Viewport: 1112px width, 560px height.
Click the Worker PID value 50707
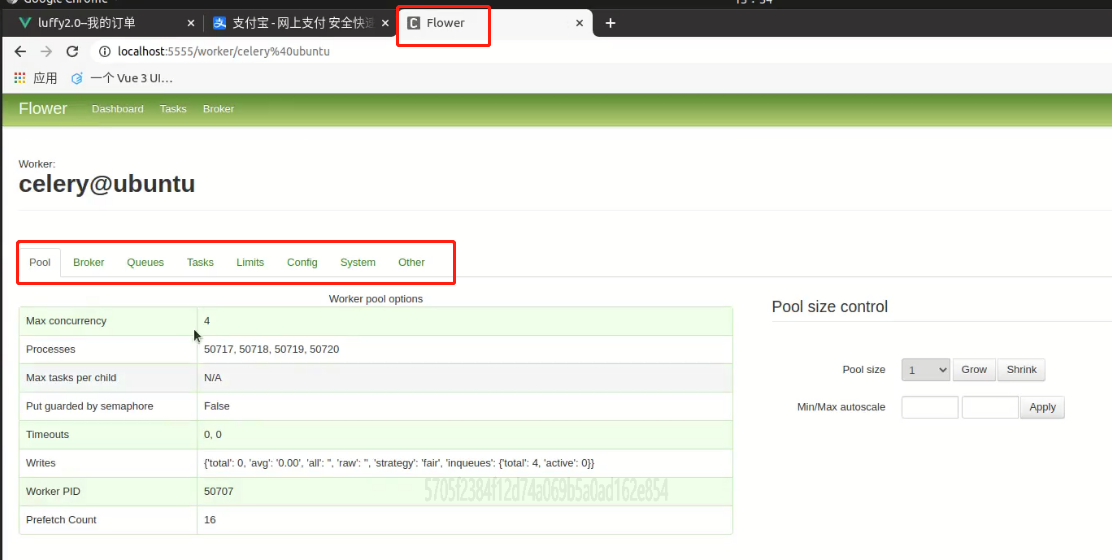click(218, 491)
